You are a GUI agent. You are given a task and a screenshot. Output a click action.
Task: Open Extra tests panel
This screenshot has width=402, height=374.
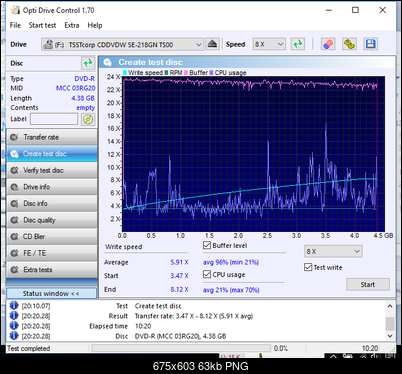tap(52, 270)
